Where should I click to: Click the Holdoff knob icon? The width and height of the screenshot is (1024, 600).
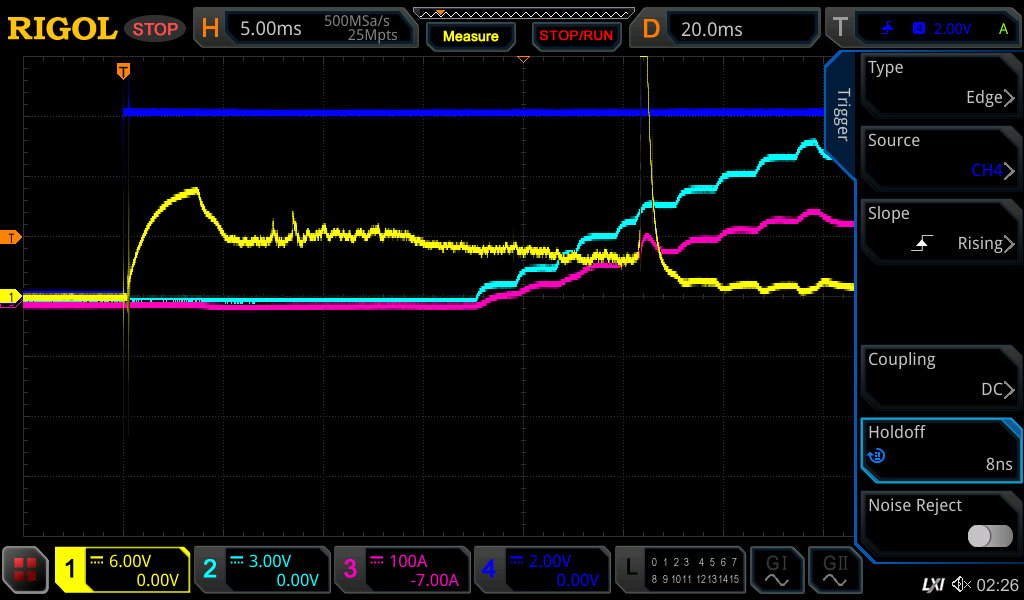[x=877, y=457]
